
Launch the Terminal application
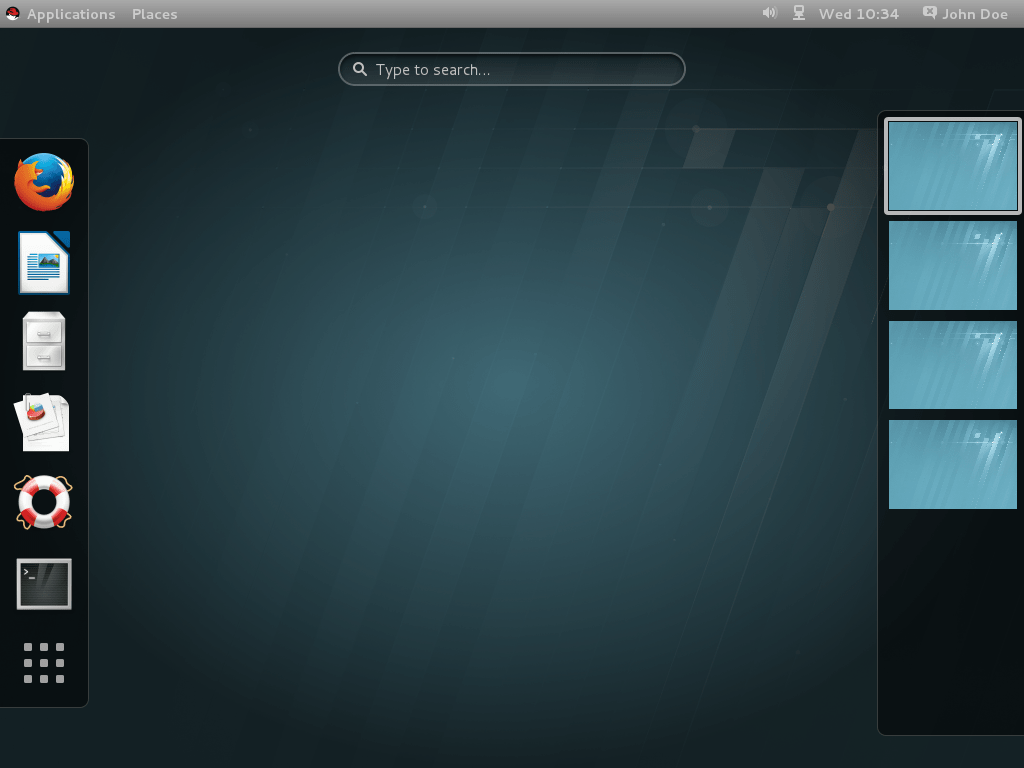43,583
